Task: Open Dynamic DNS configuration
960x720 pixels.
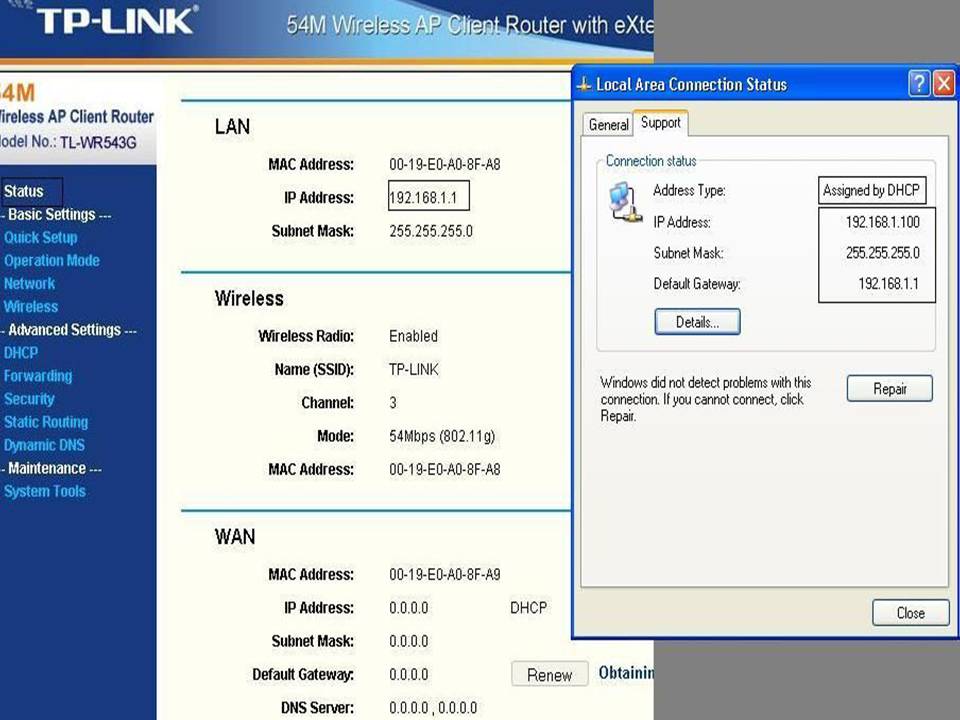Action: (x=45, y=444)
